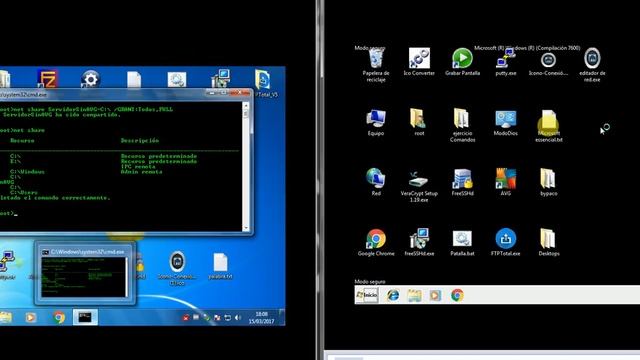640x360 pixels.
Task: Open file explorer in the right taskbar
Action: [x=414, y=295]
